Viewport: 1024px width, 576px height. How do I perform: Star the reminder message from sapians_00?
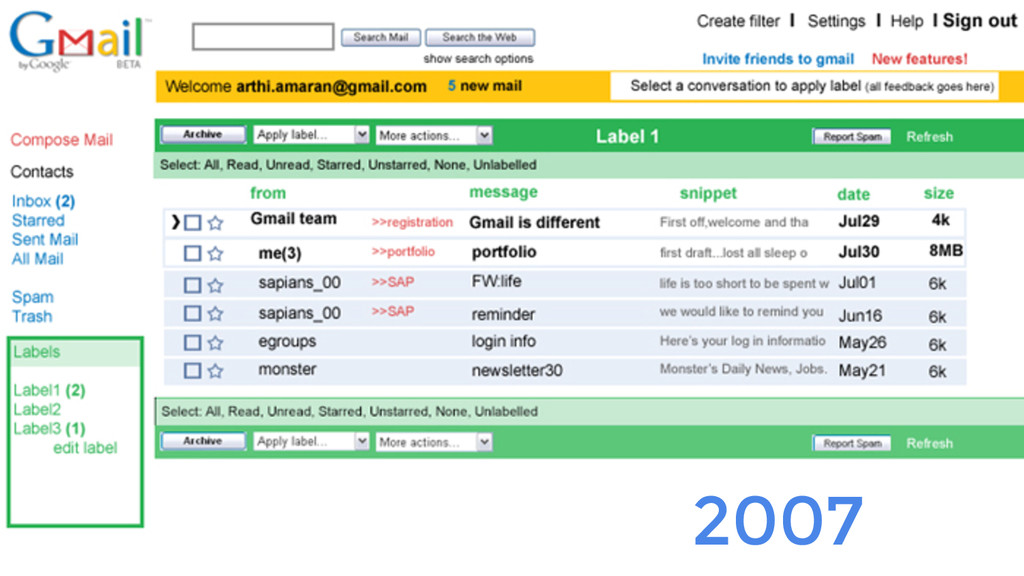coord(216,314)
